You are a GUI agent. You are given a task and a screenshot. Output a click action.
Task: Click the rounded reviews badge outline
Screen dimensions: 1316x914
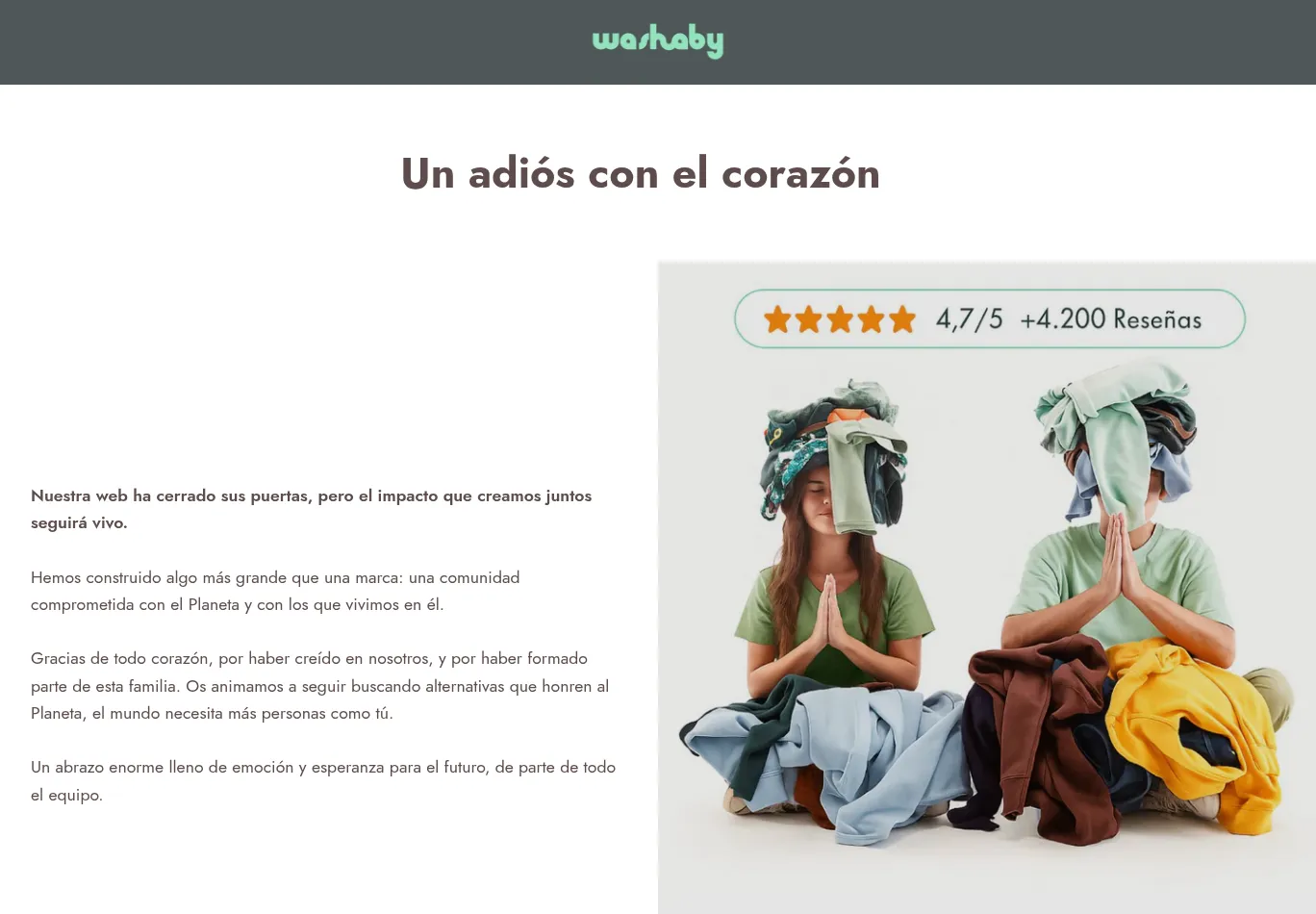pyautogui.click(x=990, y=318)
